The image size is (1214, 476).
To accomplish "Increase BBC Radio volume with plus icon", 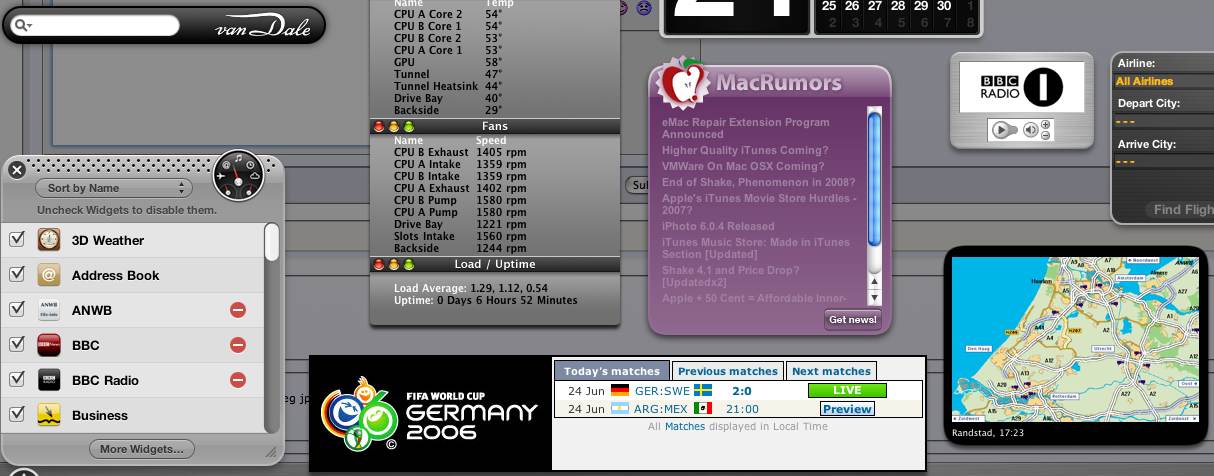I will point(1045,124).
